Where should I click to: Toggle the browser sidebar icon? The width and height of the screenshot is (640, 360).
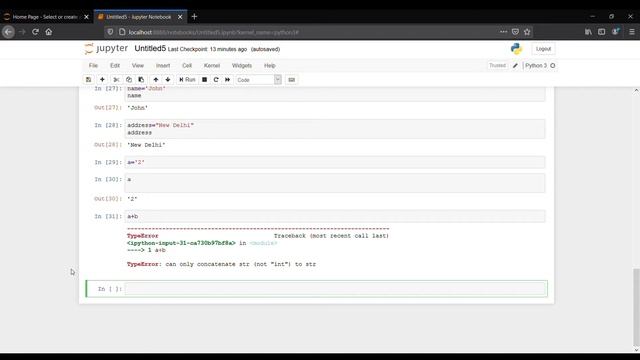coord(602,32)
